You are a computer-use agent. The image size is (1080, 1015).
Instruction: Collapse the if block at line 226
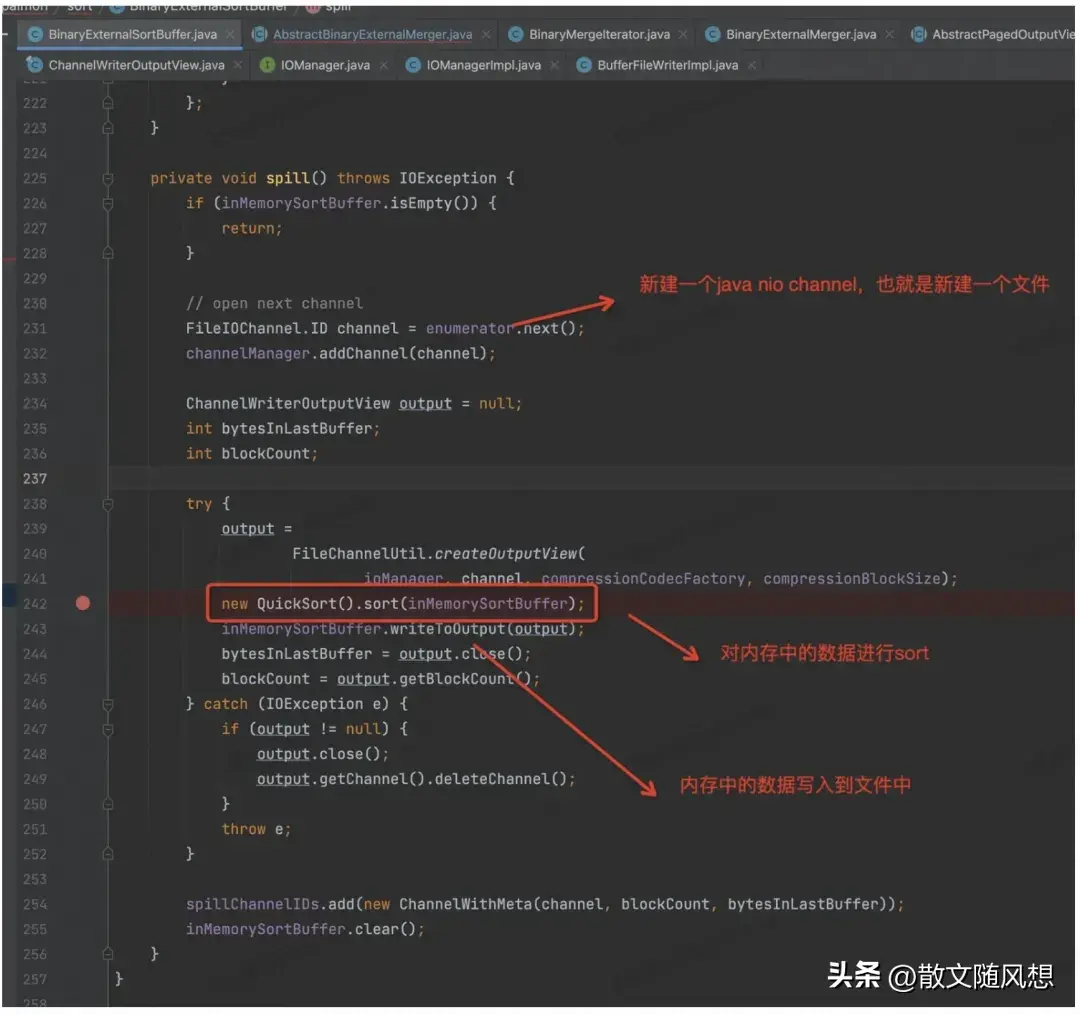pyautogui.click(x=108, y=204)
